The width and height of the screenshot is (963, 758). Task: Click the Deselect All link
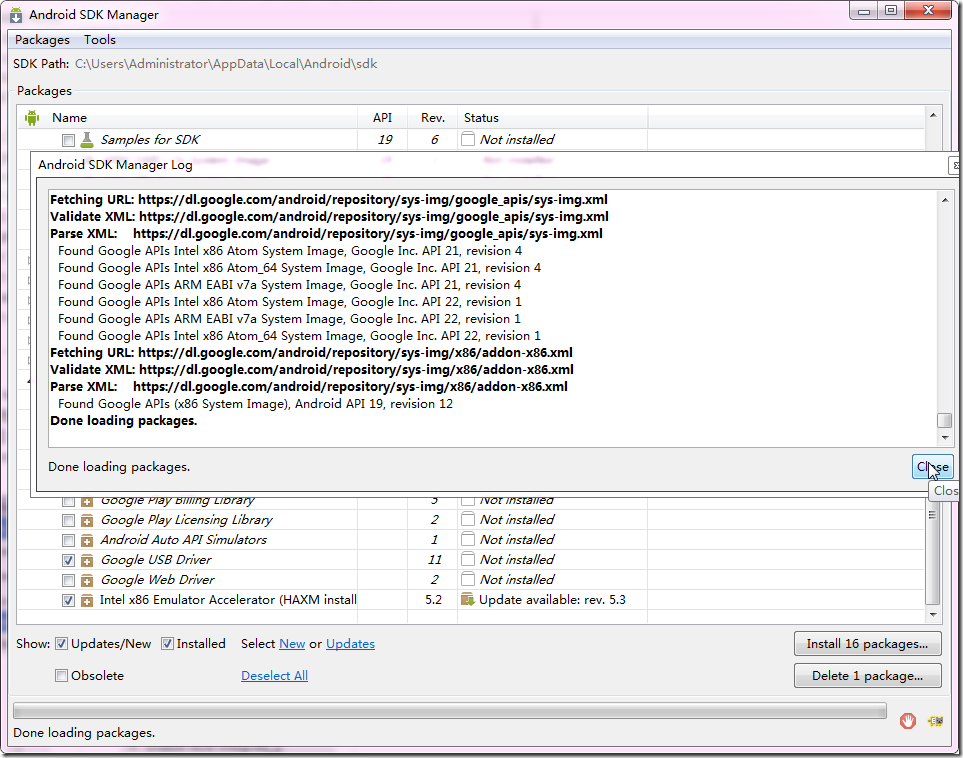[275, 676]
